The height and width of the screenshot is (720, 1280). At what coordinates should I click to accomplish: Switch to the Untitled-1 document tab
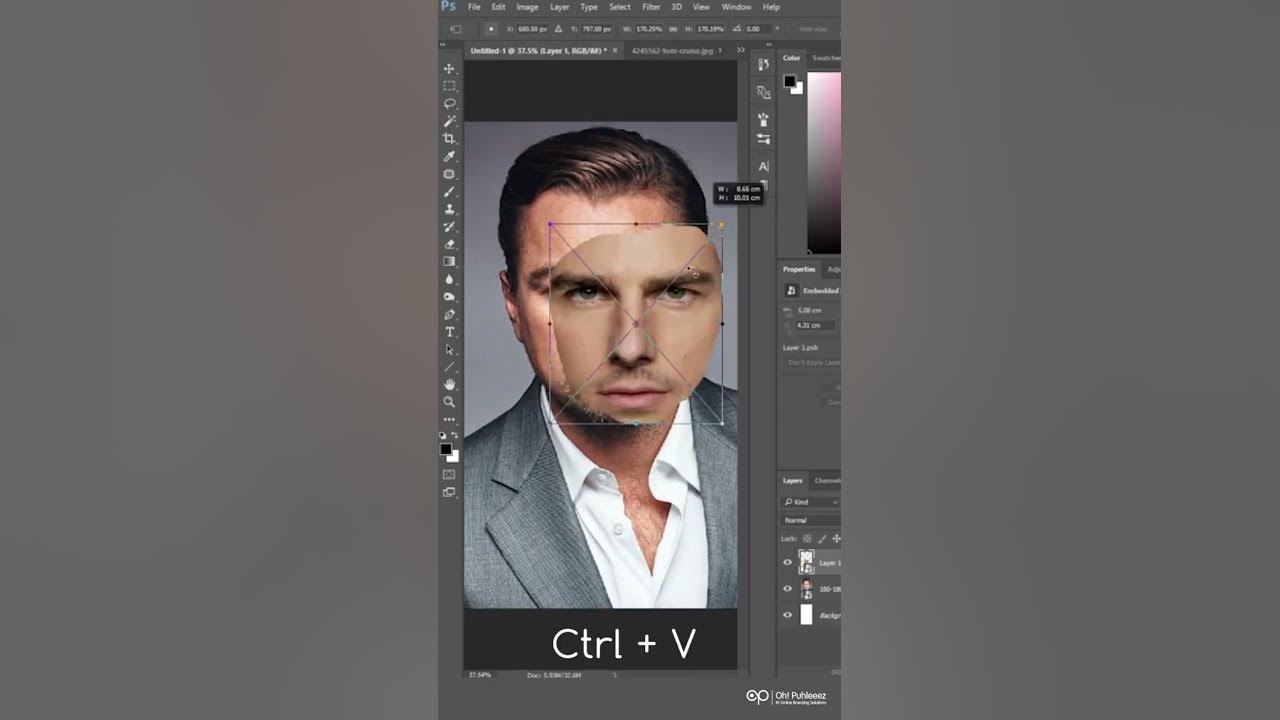tap(538, 50)
